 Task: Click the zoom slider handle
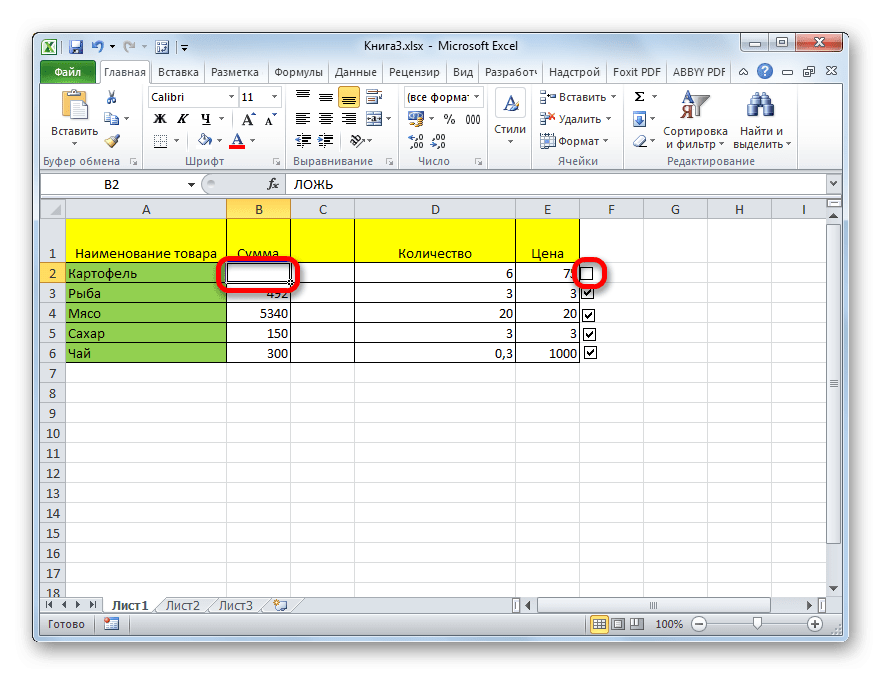(x=757, y=623)
